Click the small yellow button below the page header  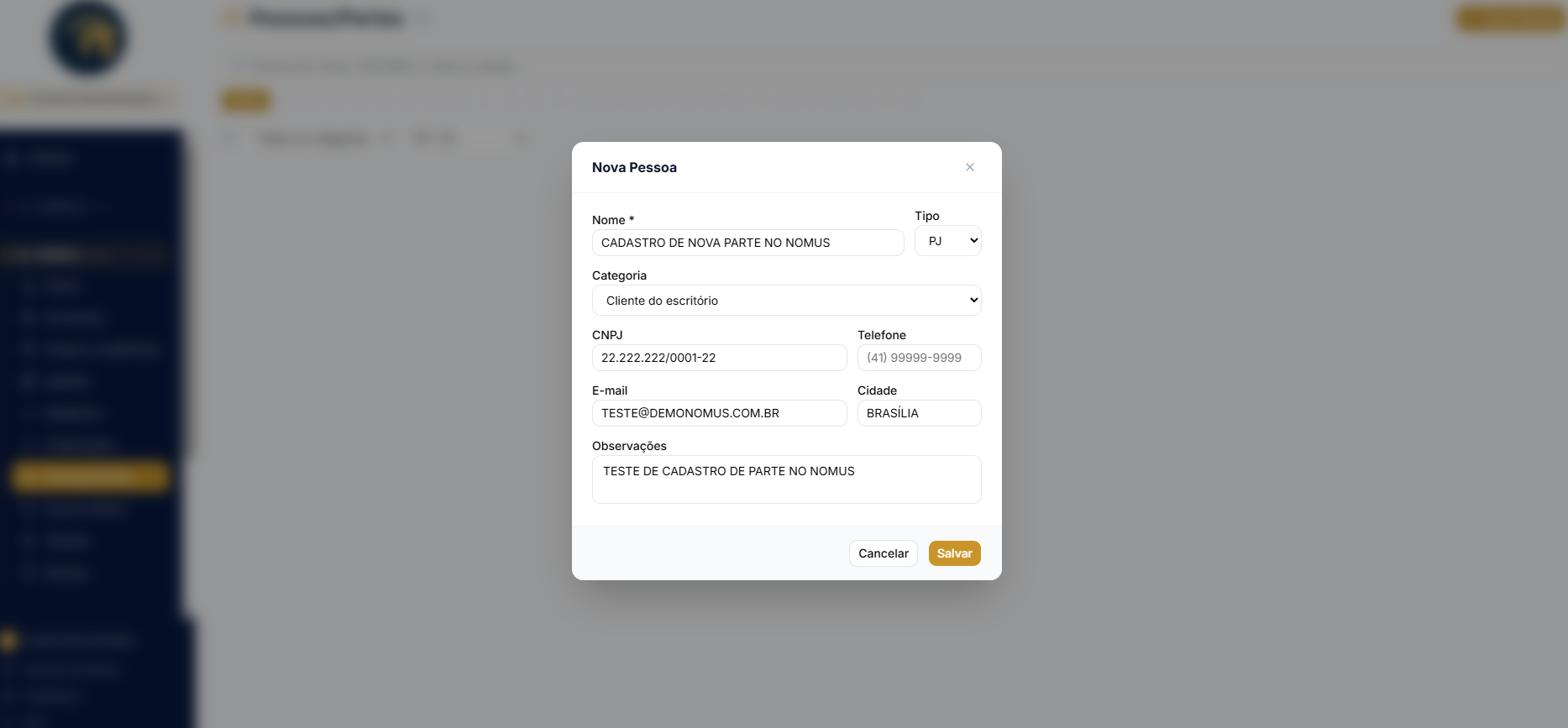coord(245,101)
